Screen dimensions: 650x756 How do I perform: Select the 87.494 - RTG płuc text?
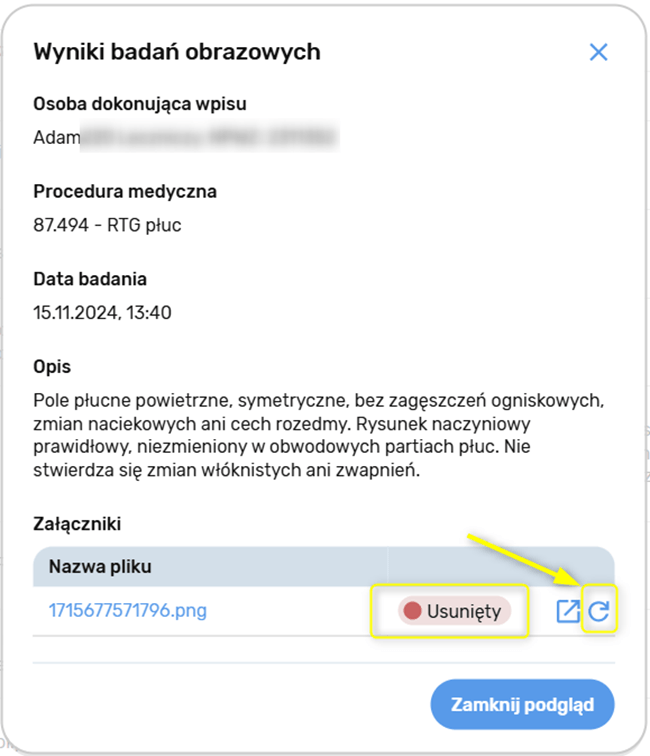[x=107, y=225]
